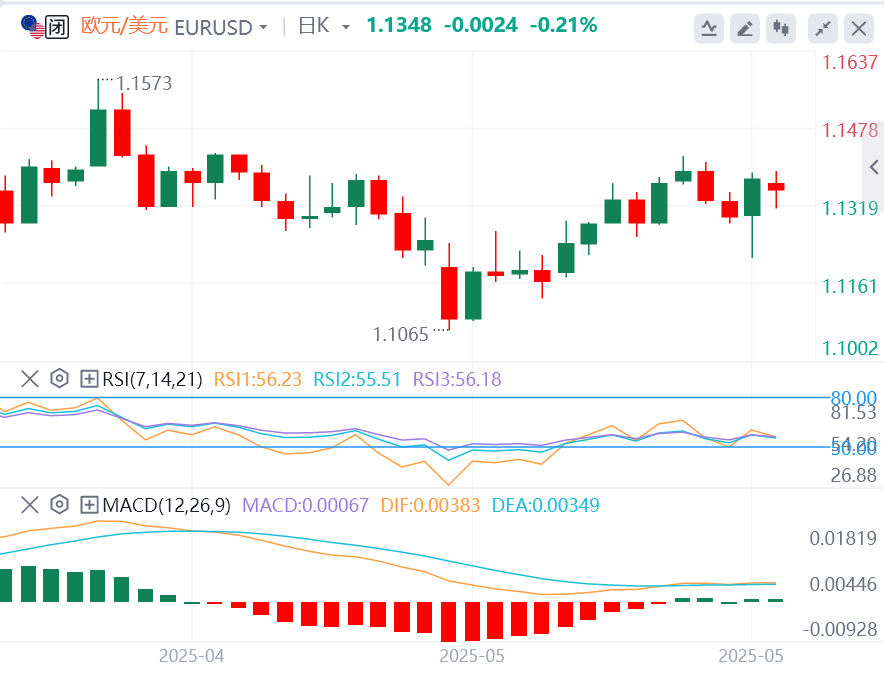Click the 1.1002 price axis label

(850, 348)
